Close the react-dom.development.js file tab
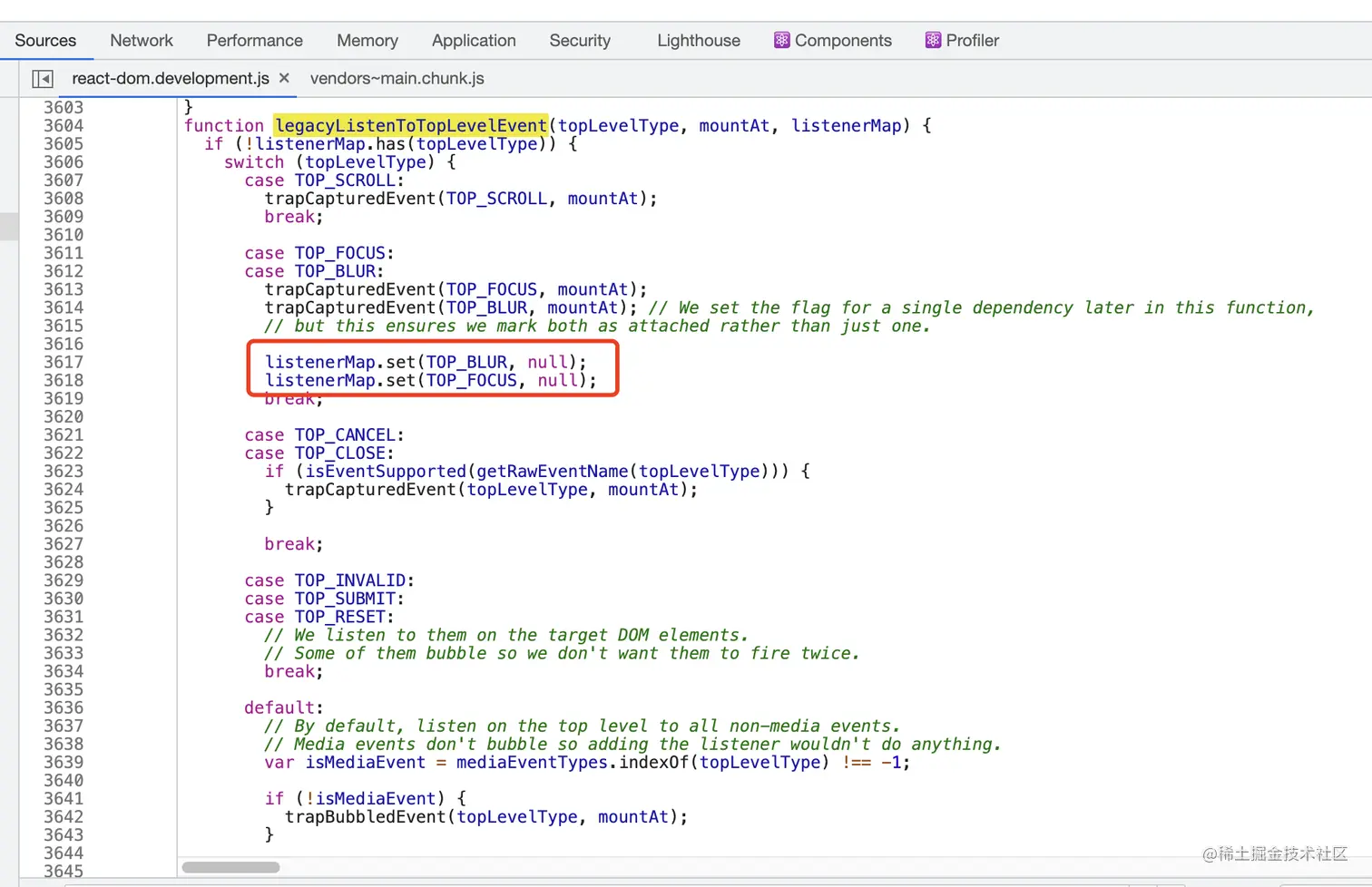The height and width of the screenshot is (887, 1372). coord(284,78)
